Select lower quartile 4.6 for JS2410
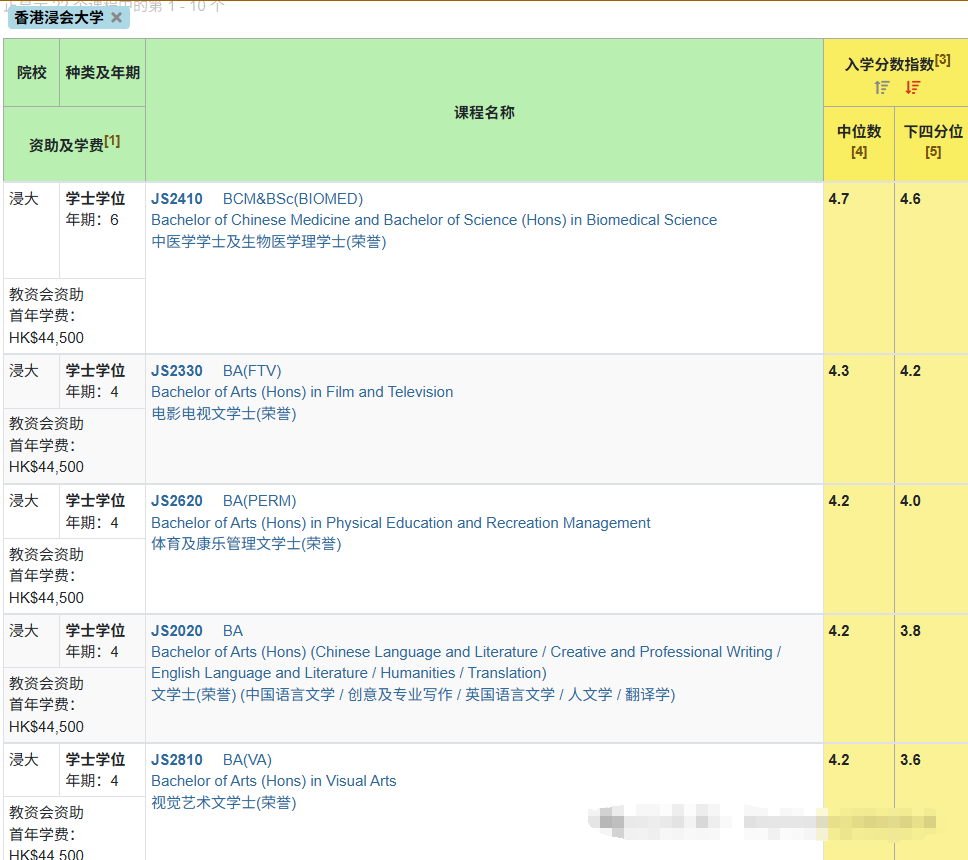Viewport: 968px width, 860px height. click(x=910, y=199)
